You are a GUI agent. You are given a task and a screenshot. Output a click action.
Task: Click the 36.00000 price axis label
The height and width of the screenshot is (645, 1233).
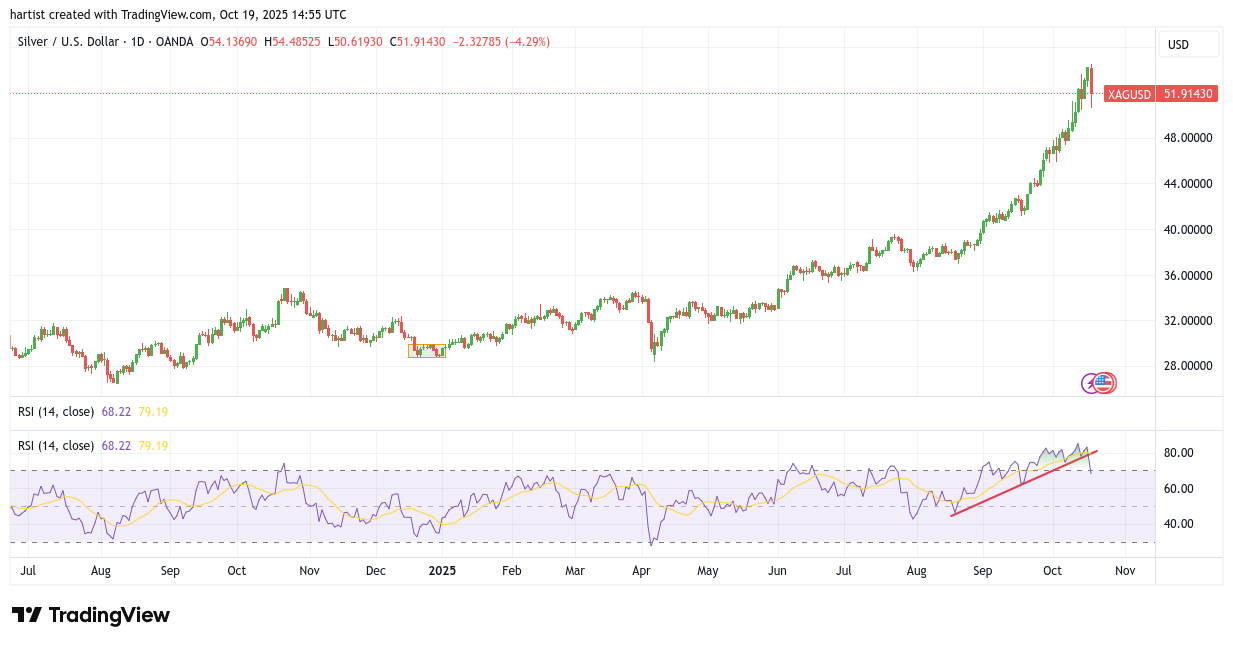click(1190, 275)
